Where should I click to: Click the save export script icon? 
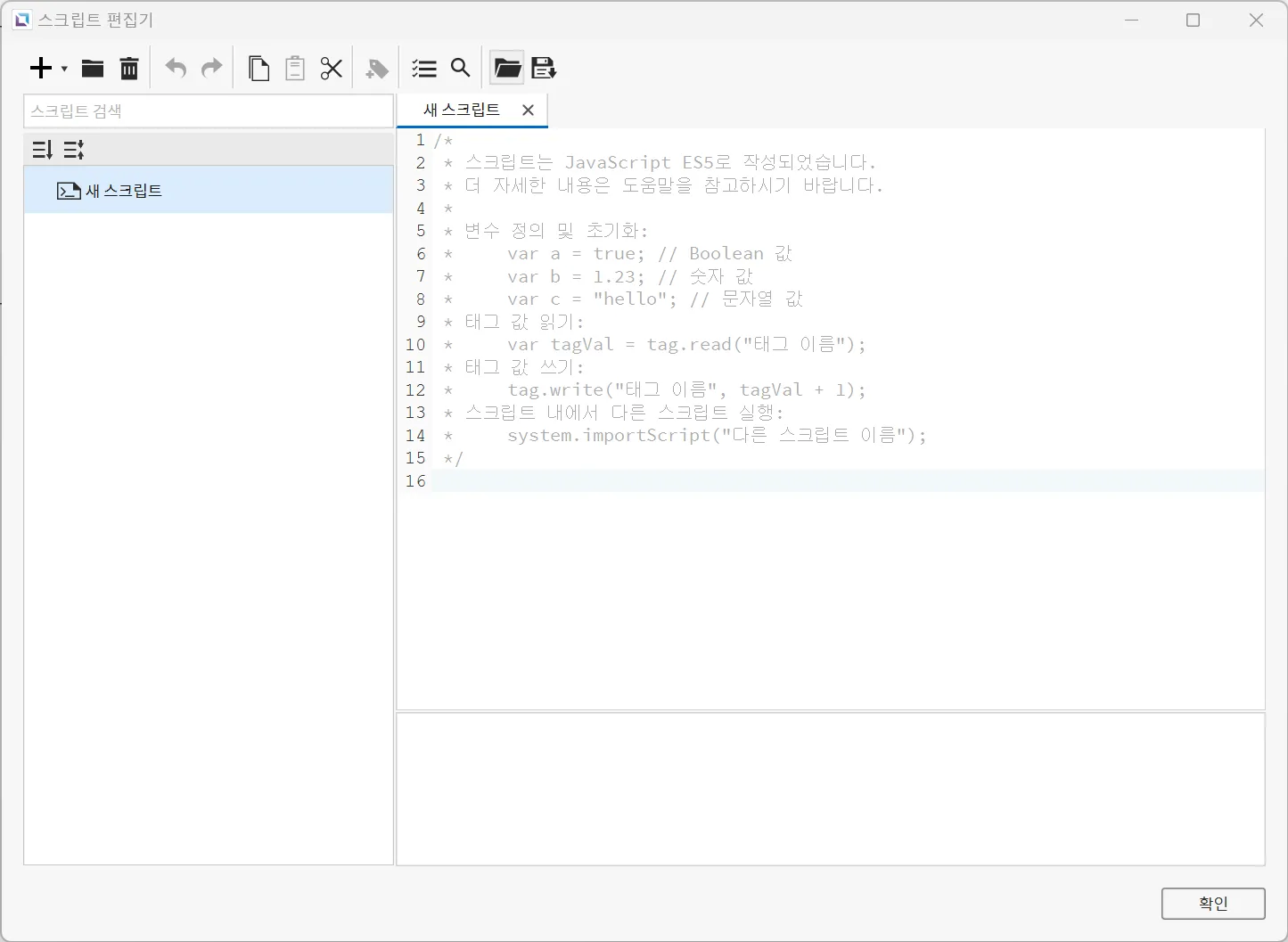(544, 69)
